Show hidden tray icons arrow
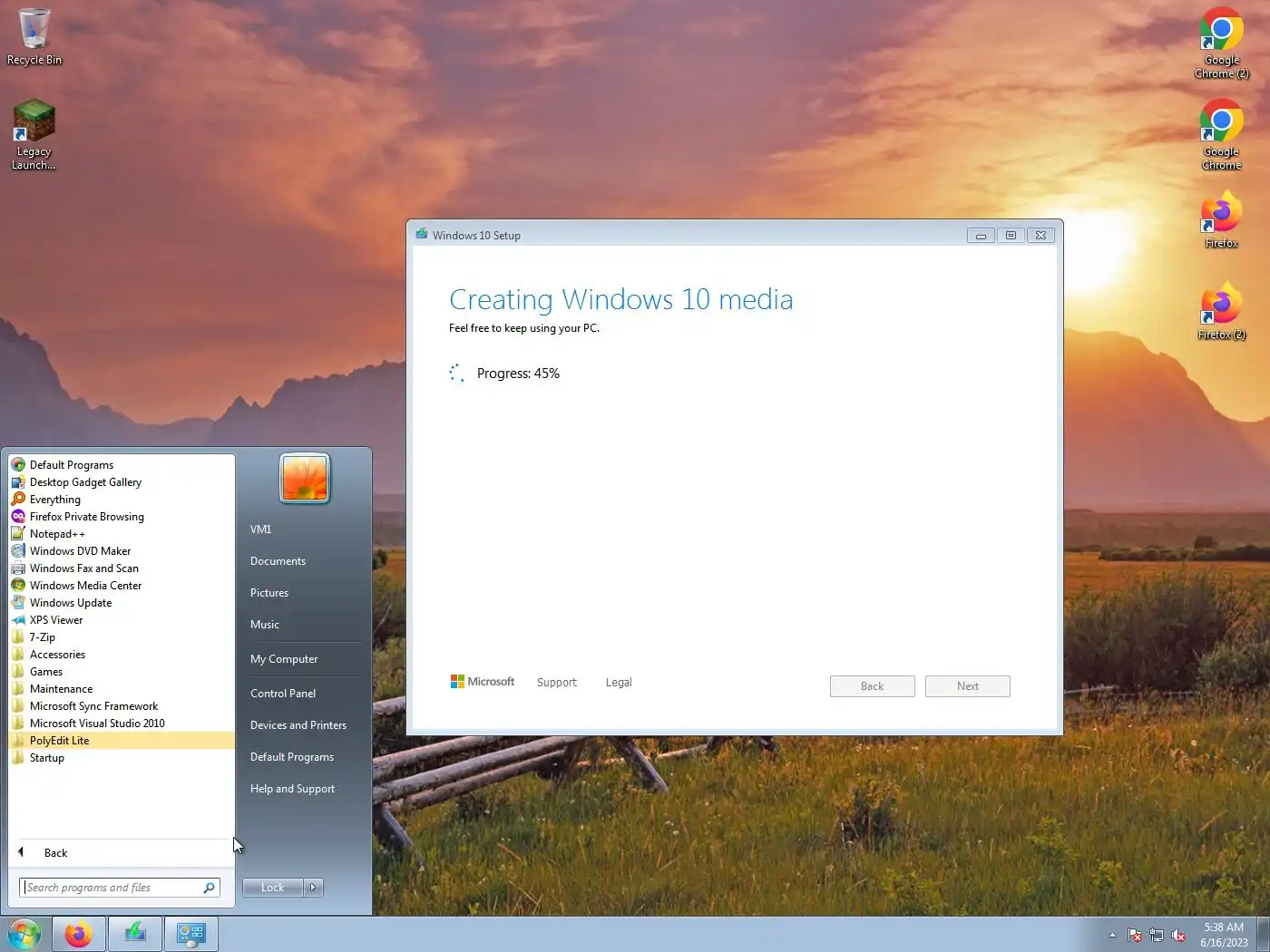Screen dimensions: 1270x952 click(1112, 935)
